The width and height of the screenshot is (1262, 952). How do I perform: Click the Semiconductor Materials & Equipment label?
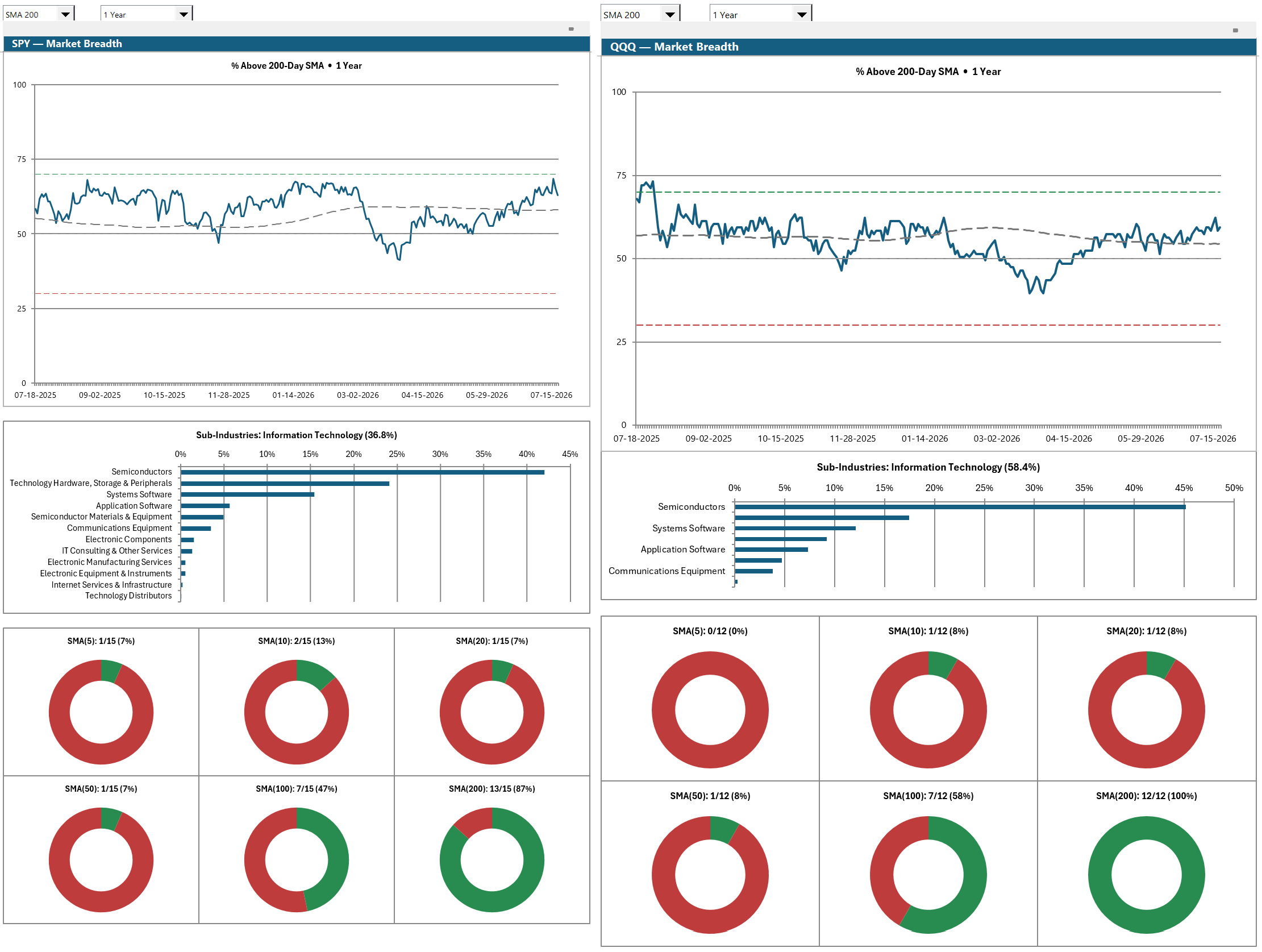(101, 517)
